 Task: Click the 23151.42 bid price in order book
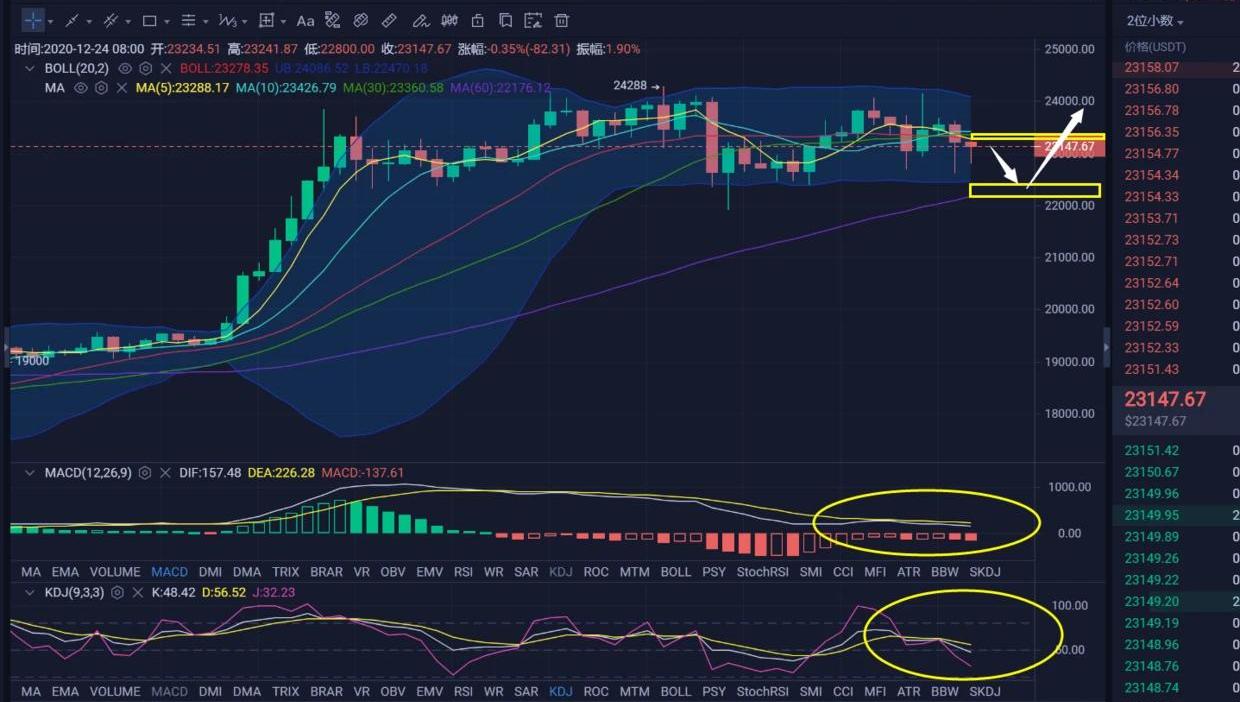[x=1151, y=451]
